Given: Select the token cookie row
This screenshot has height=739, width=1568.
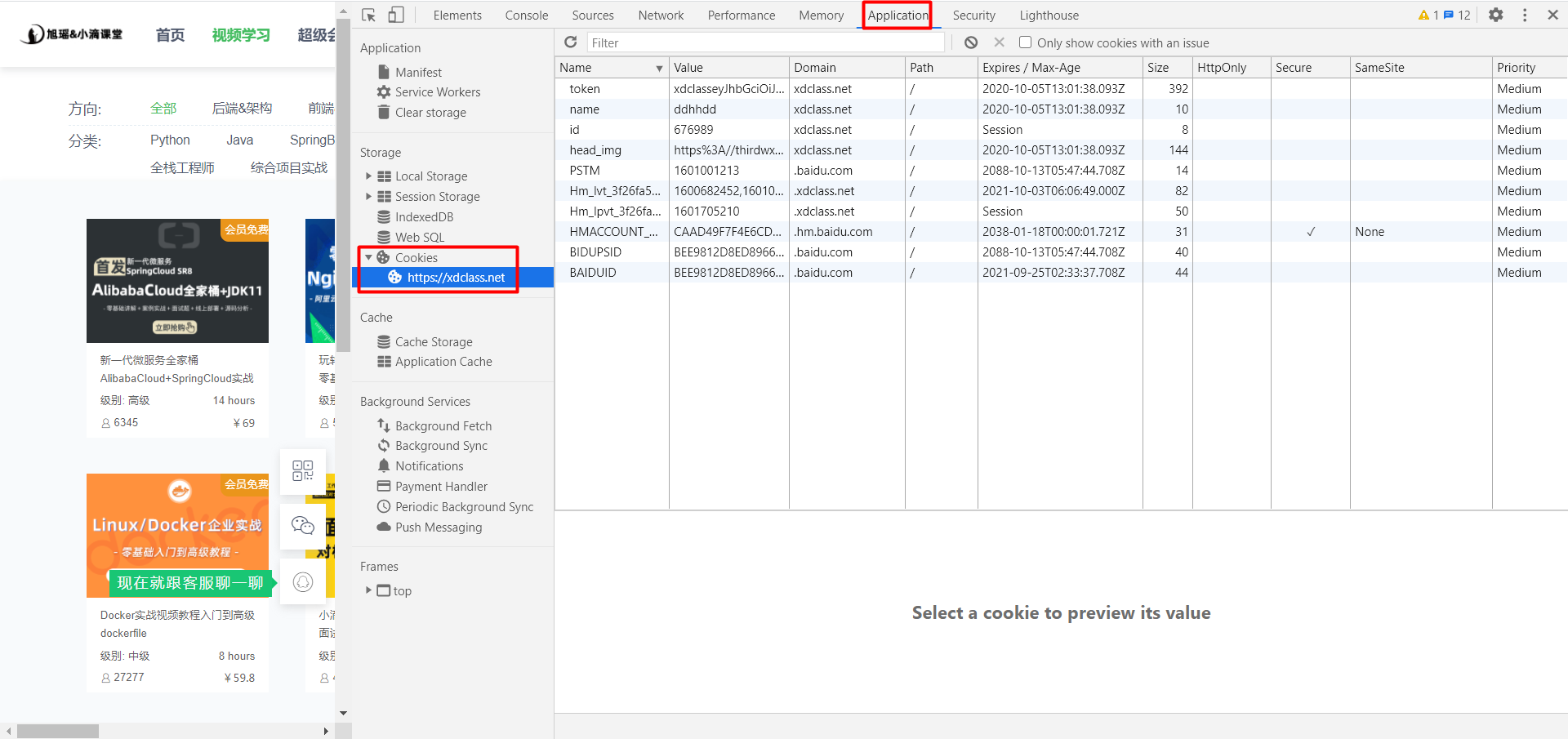Looking at the screenshot, I should coord(1061,88).
